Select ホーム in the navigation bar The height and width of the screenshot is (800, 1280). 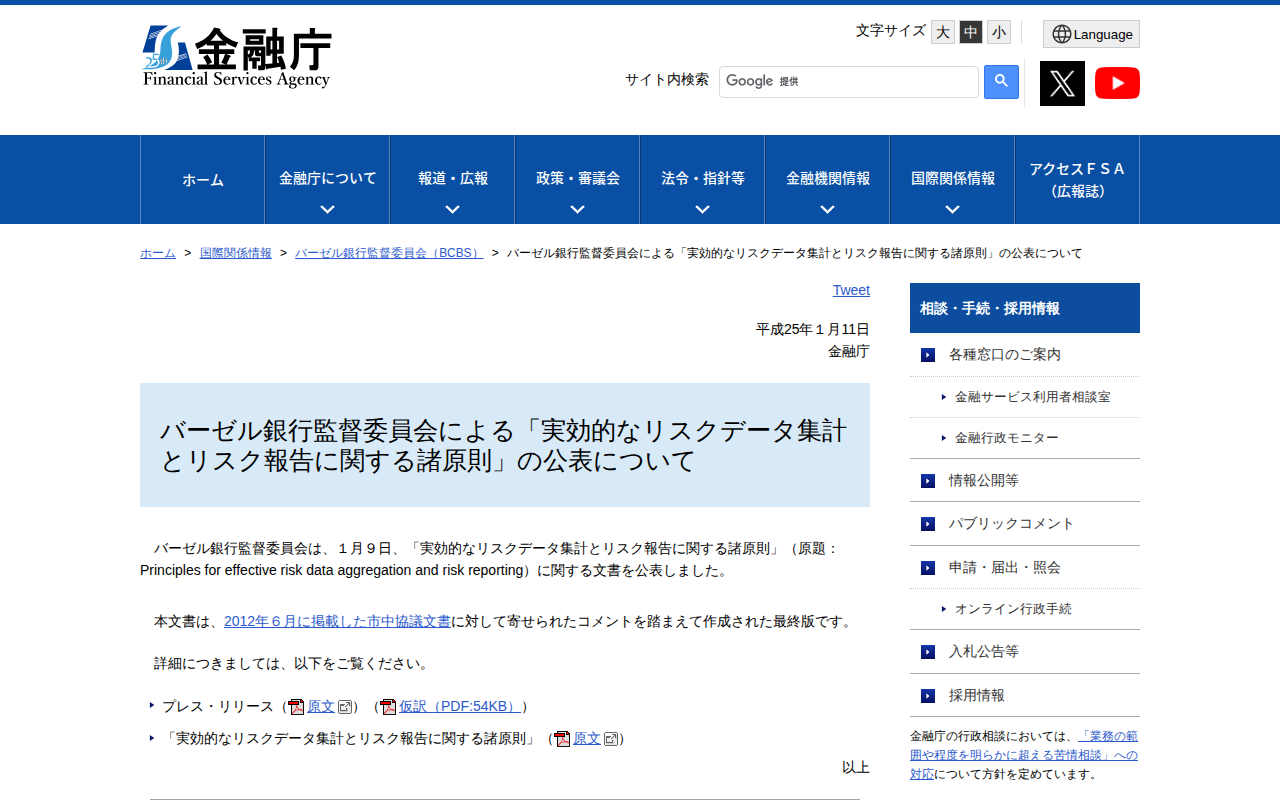pyautogui.click(x=202, y=179)
